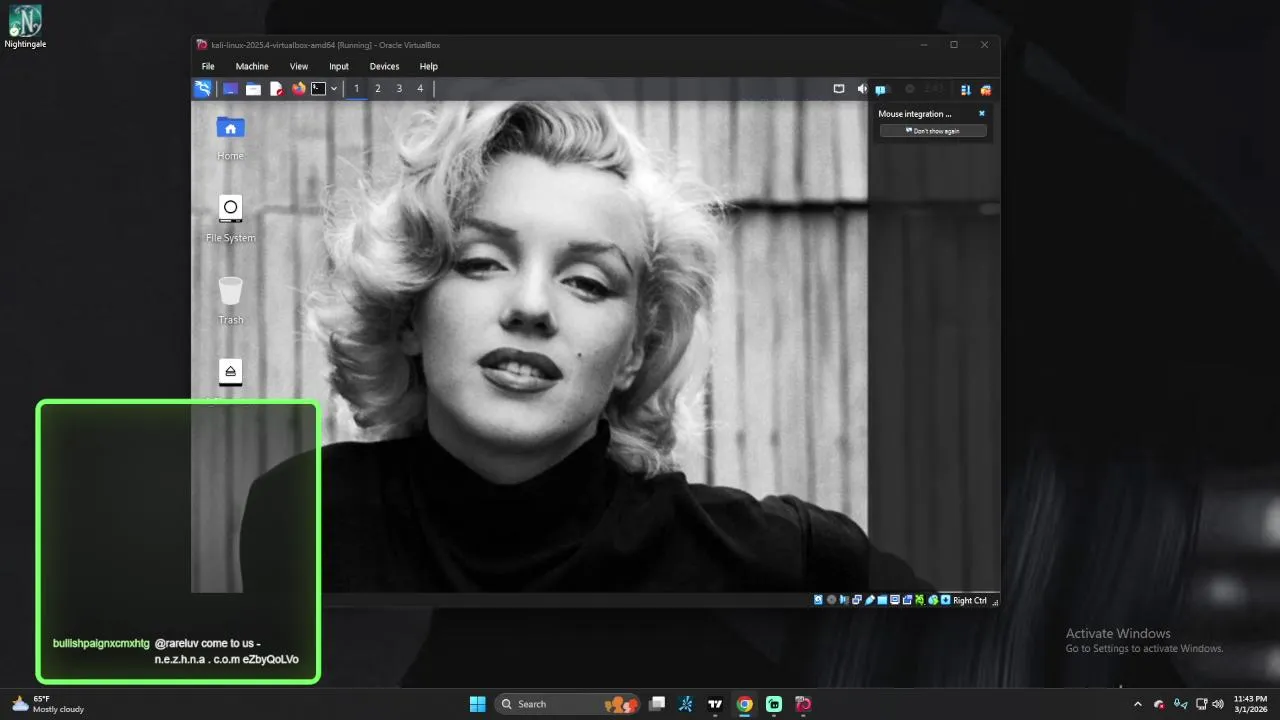Open the TradingView app on the taskbar

click(715, 704)
